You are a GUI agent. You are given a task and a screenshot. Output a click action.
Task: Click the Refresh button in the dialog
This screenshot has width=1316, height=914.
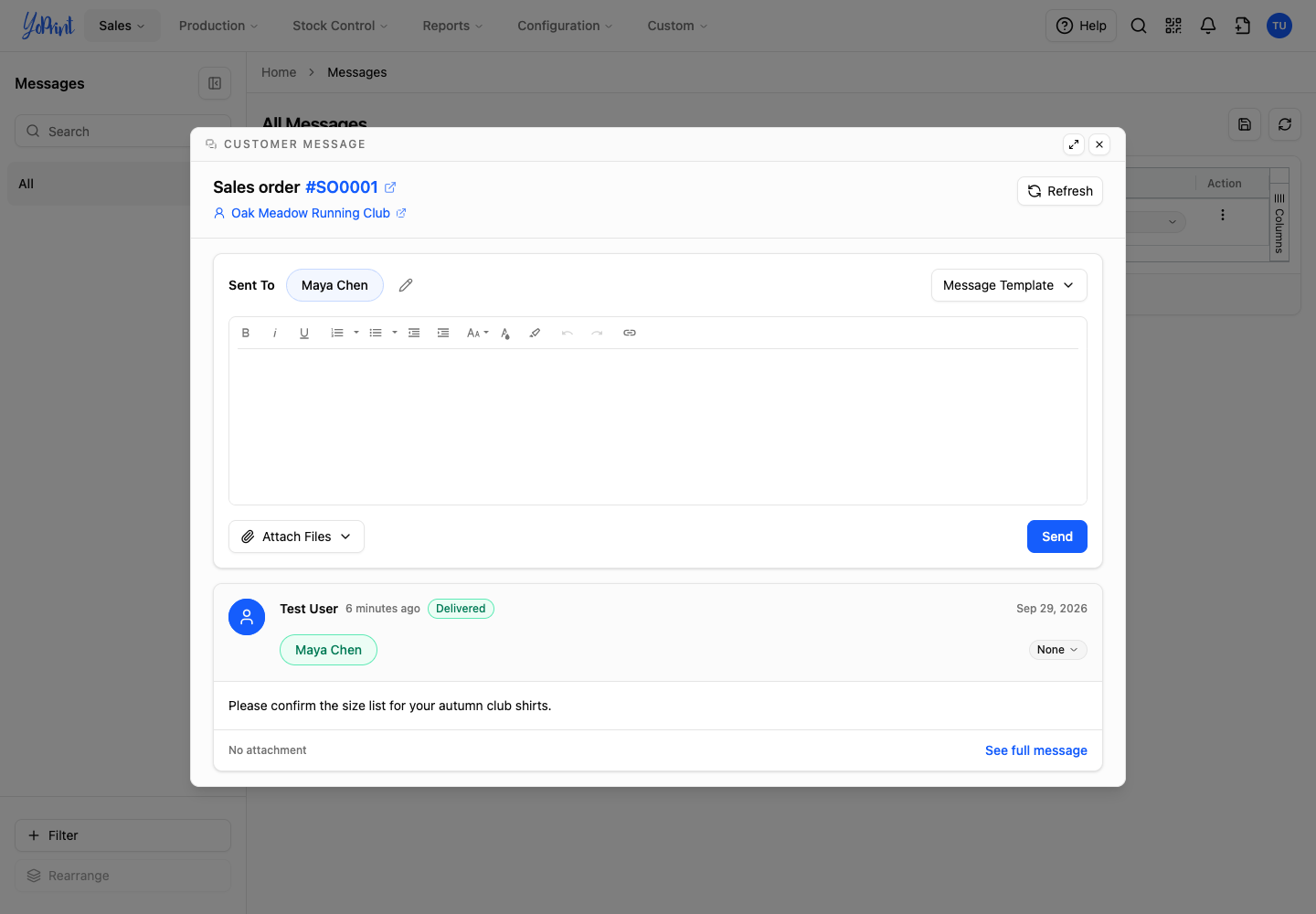pos(1060,191)
